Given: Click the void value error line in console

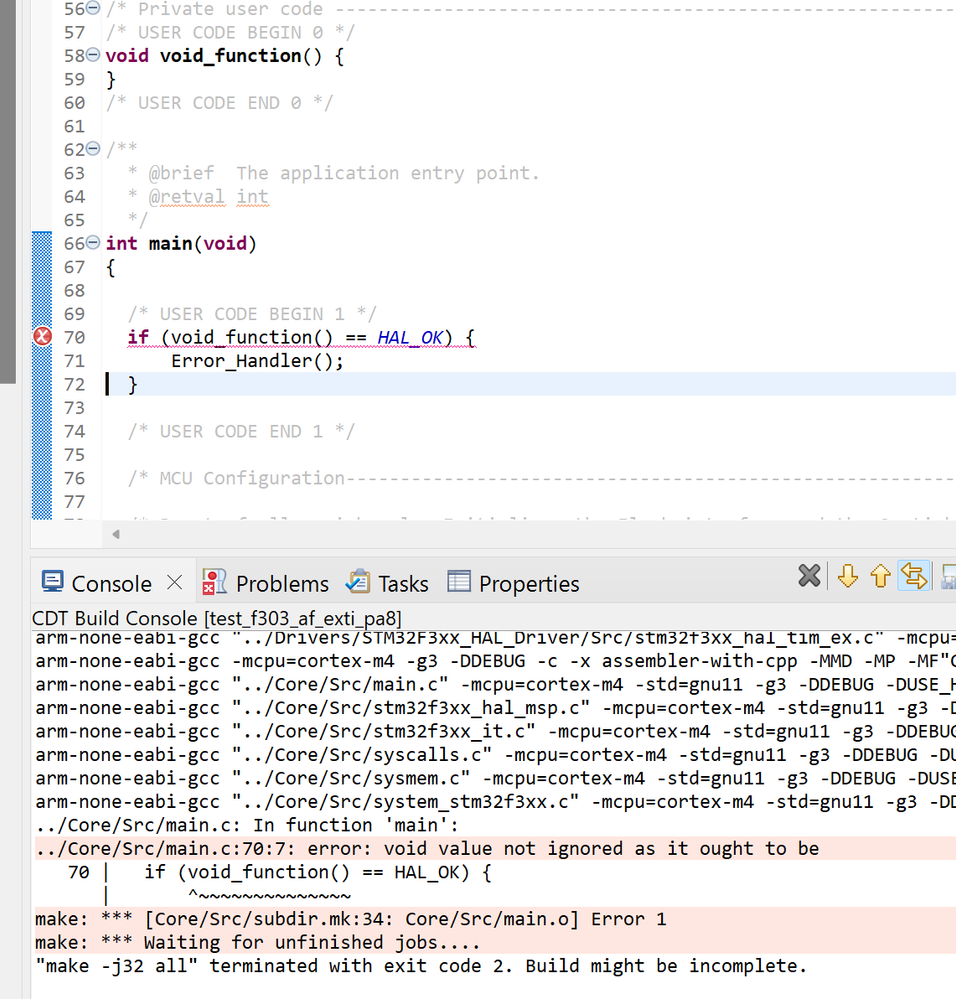Looking at the screenshot, I should (496, 849).
